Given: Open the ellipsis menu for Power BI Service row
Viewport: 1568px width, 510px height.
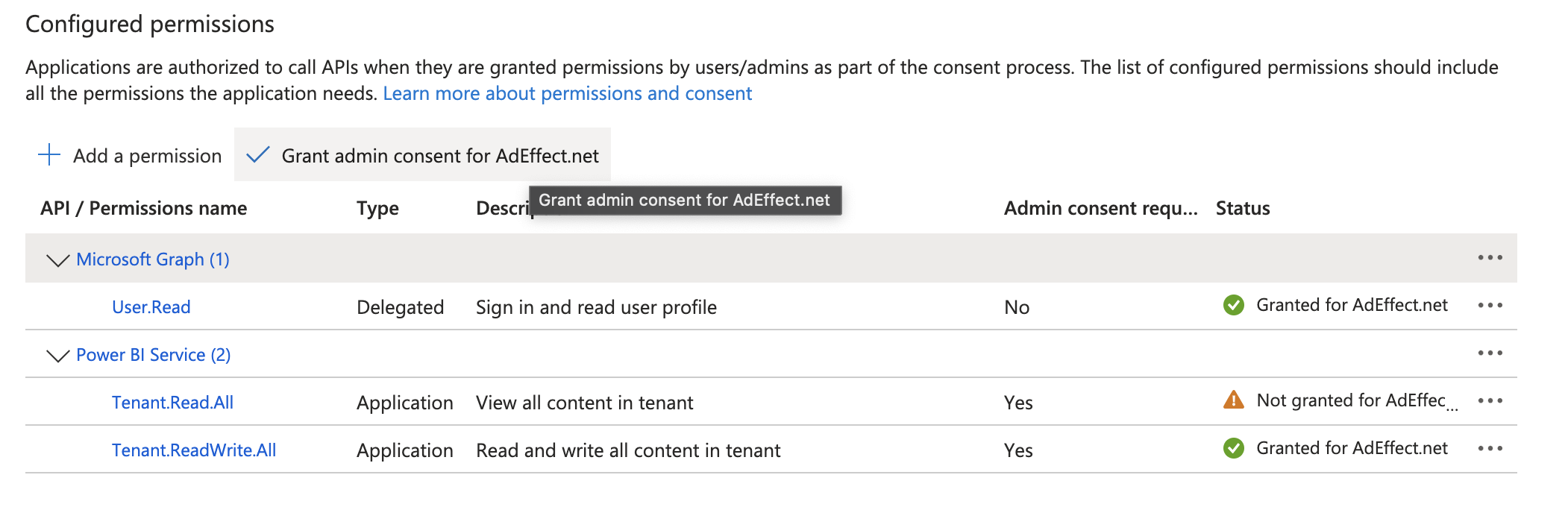Looking at the screenshot, I should (x=1490, y=353).
